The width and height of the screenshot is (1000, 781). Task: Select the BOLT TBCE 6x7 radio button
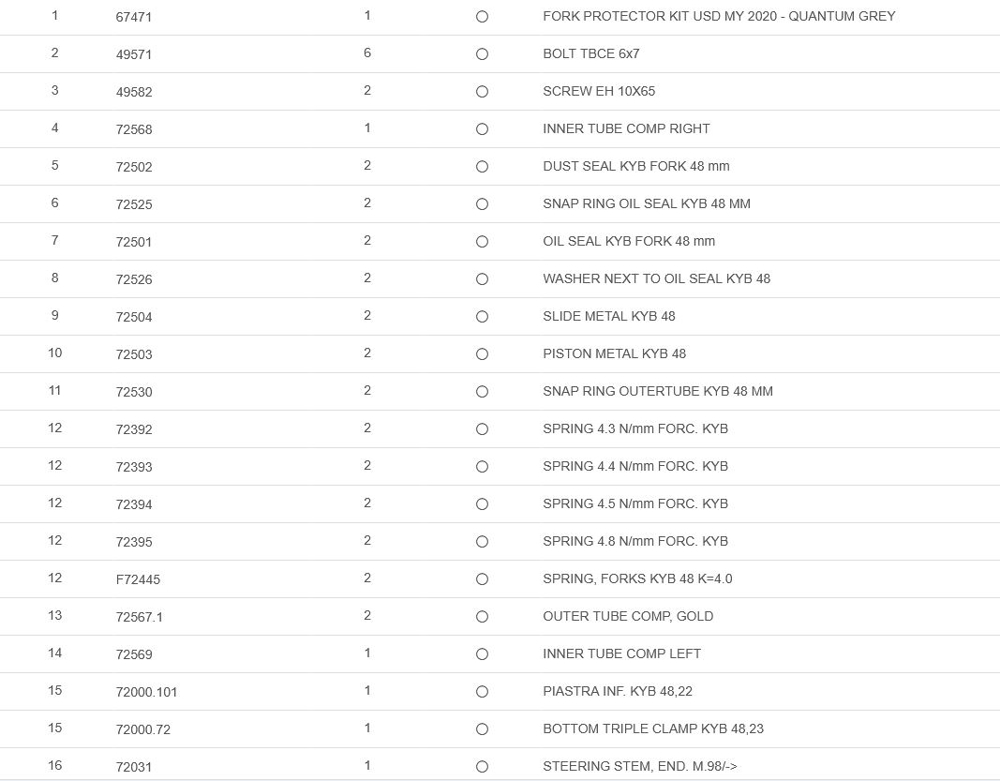click(482, 54)
